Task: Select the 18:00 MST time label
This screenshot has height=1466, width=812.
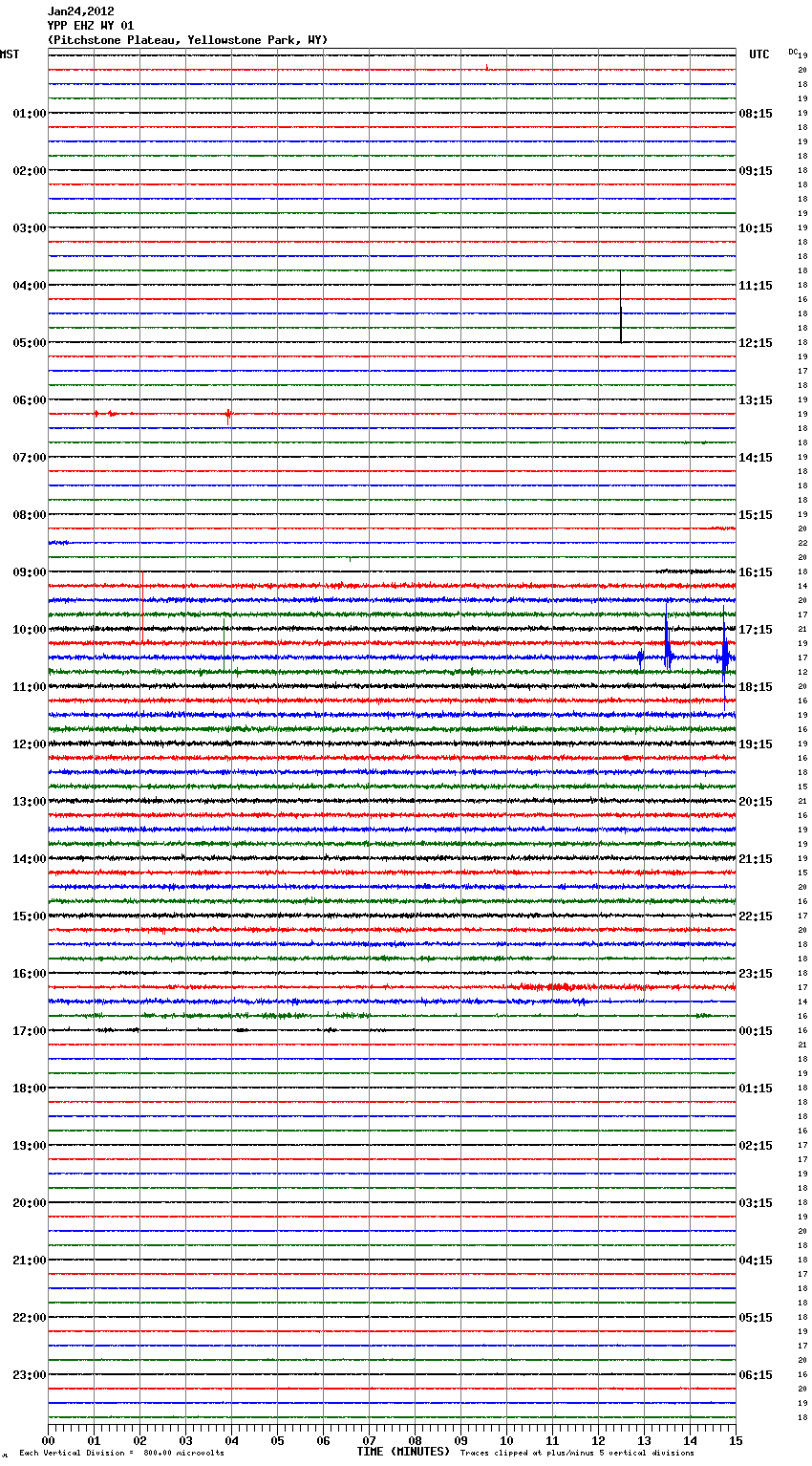Action: click(30, 1089)
